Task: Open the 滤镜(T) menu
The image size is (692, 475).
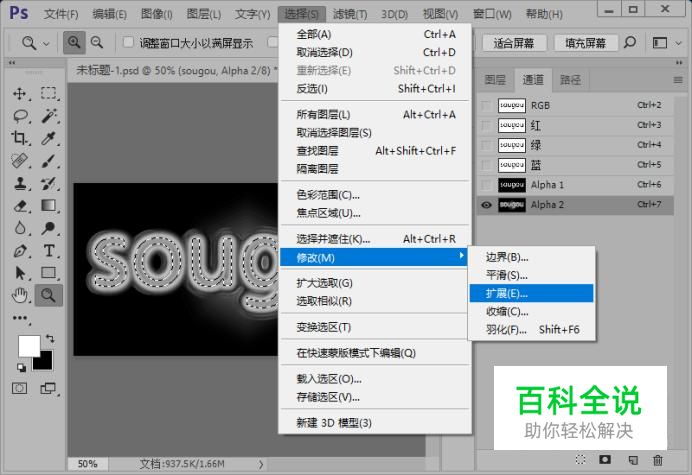Action: [350, 14]
